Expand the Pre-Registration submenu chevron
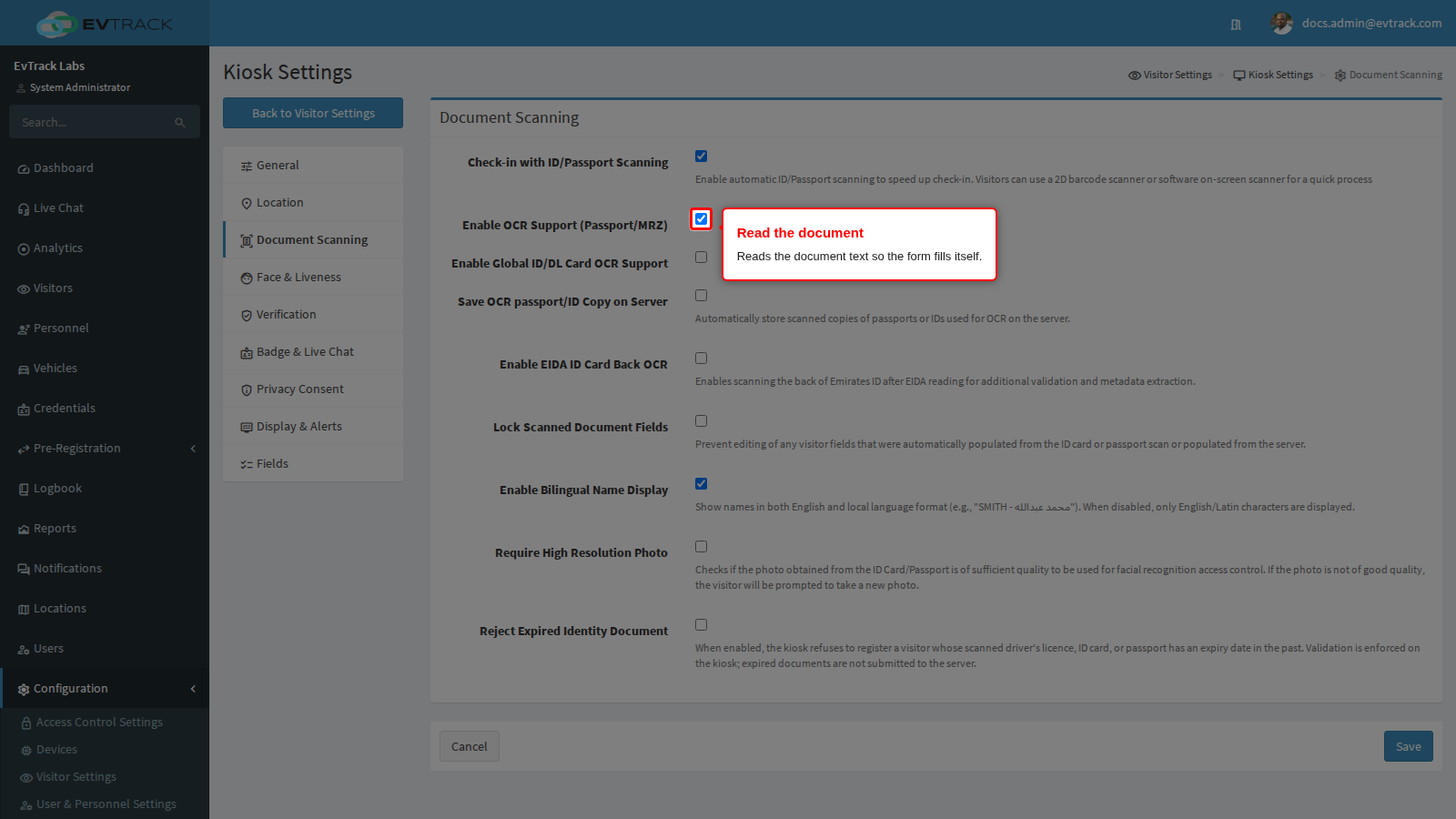The image size is (1456, 819). point(193,449)
